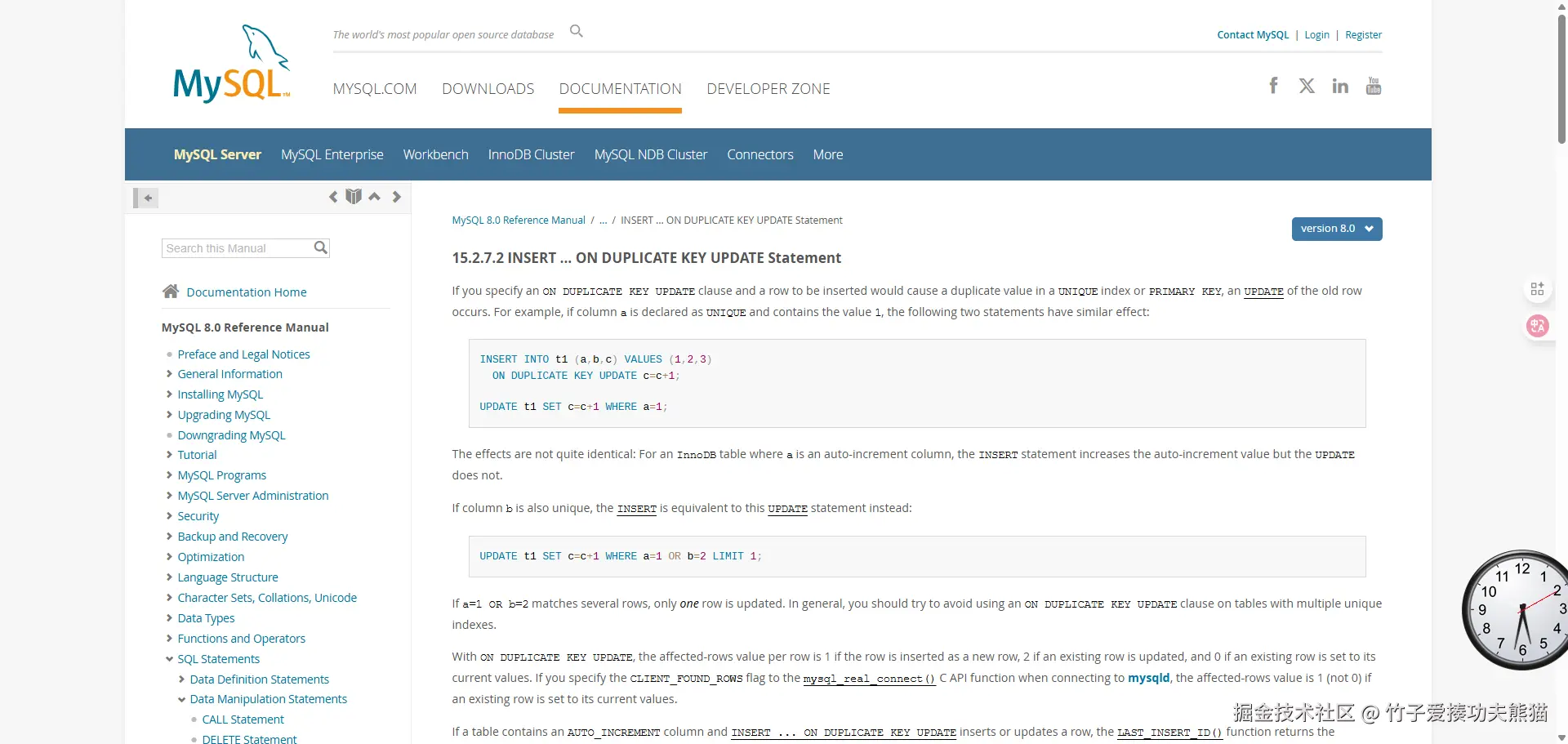Open the CALL Statement page
1568x744 pixels.
[x=243, y=719]
